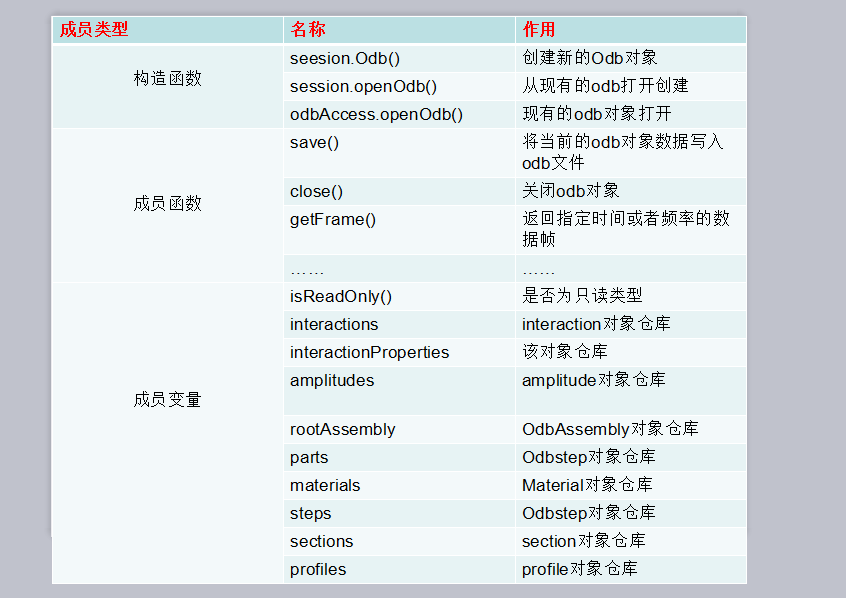Click the close() entry
This screenshot has width=846, height=598.
pos(315,191)
